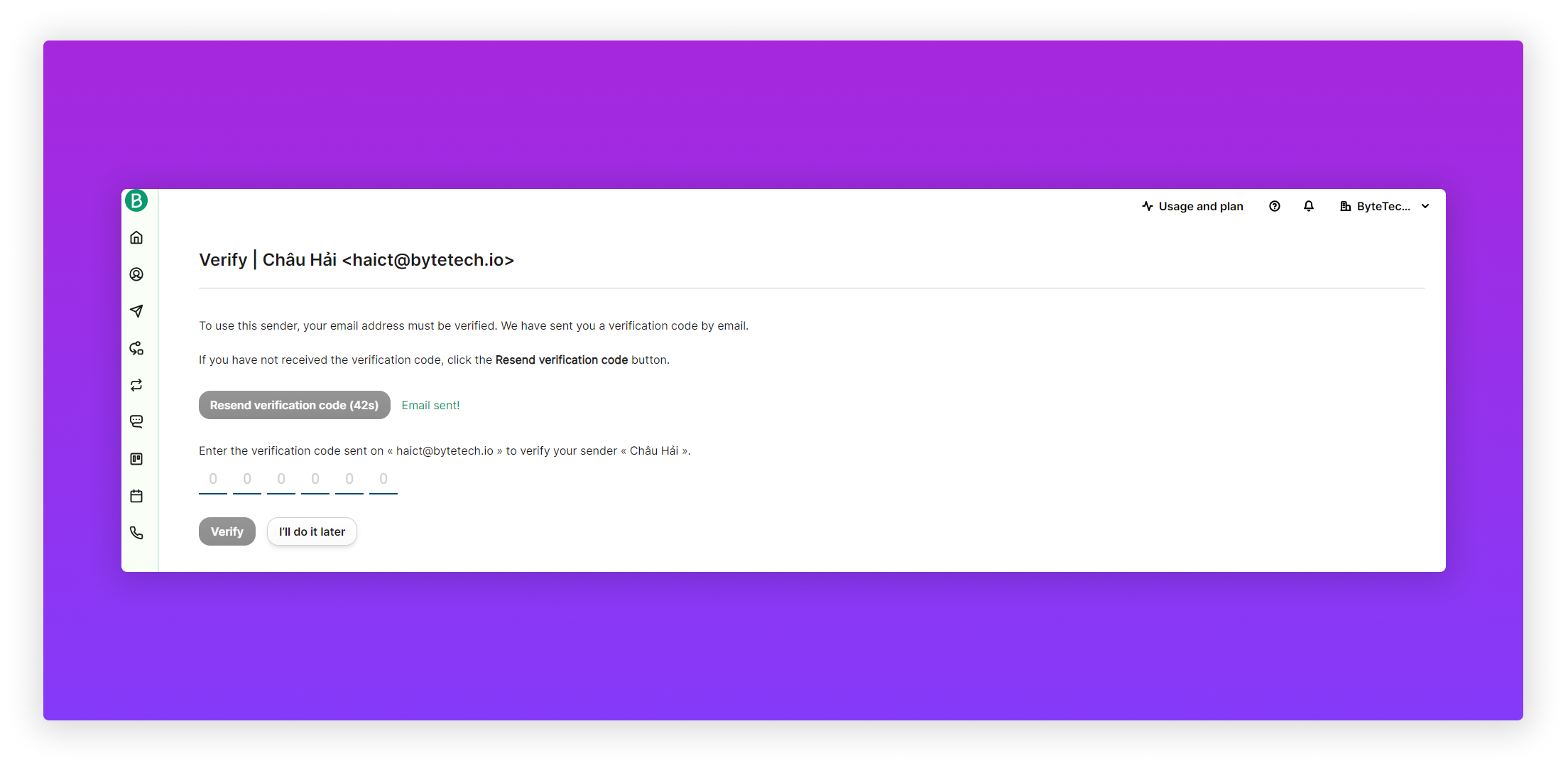1568x768 pixels.
Task: Open the Automations sidebar icon
Action: coord(136,348)
